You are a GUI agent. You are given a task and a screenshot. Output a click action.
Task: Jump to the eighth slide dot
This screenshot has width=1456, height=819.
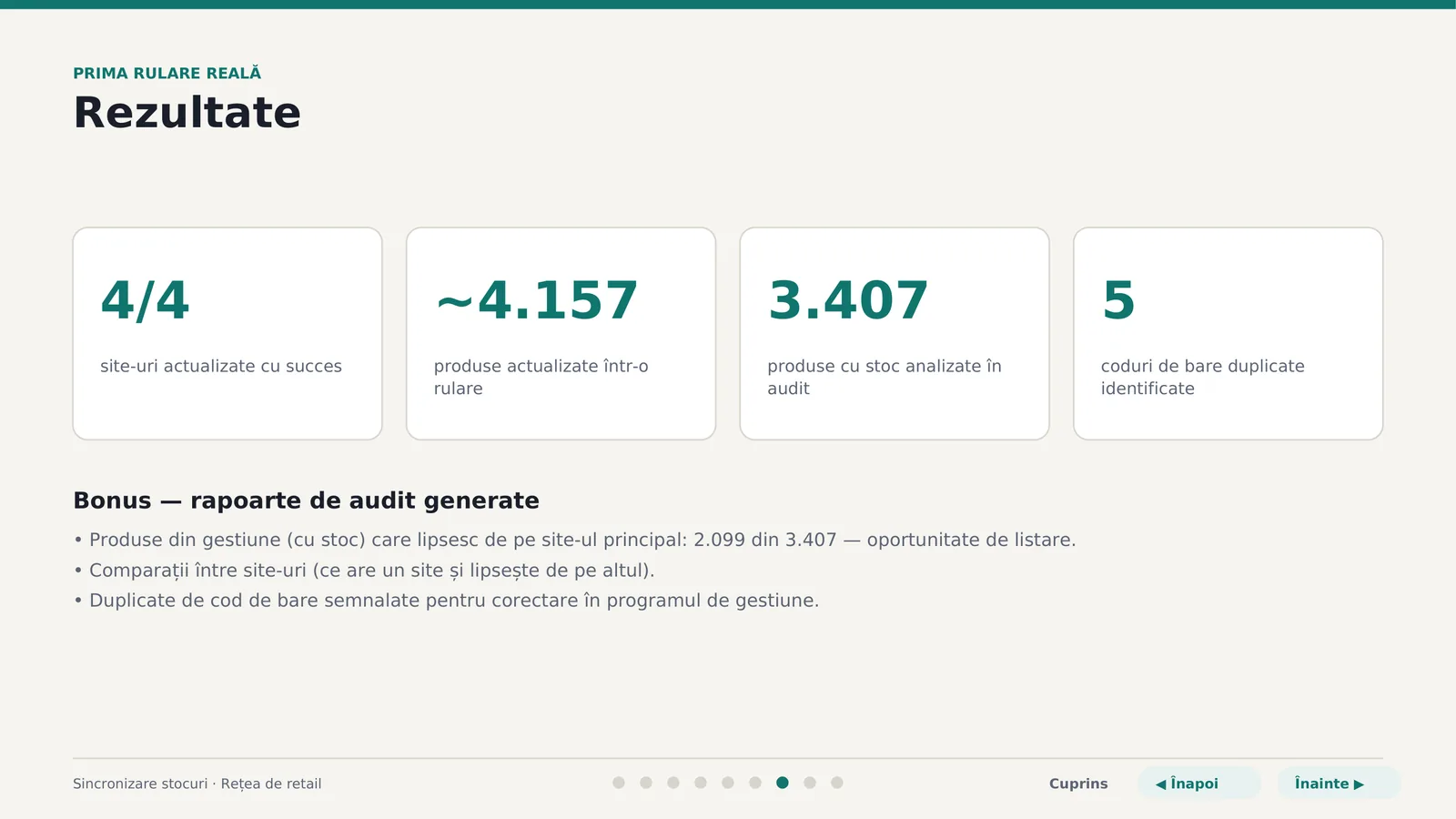click(x=810, y=783)
